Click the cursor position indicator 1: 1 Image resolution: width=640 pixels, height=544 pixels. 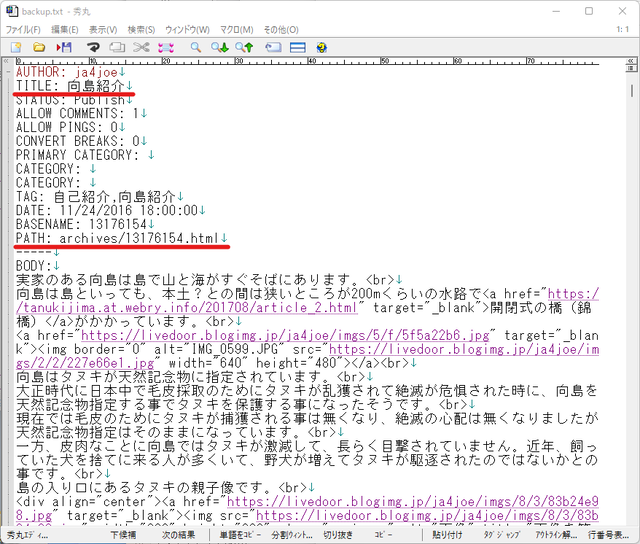click(x=622, y=29)
